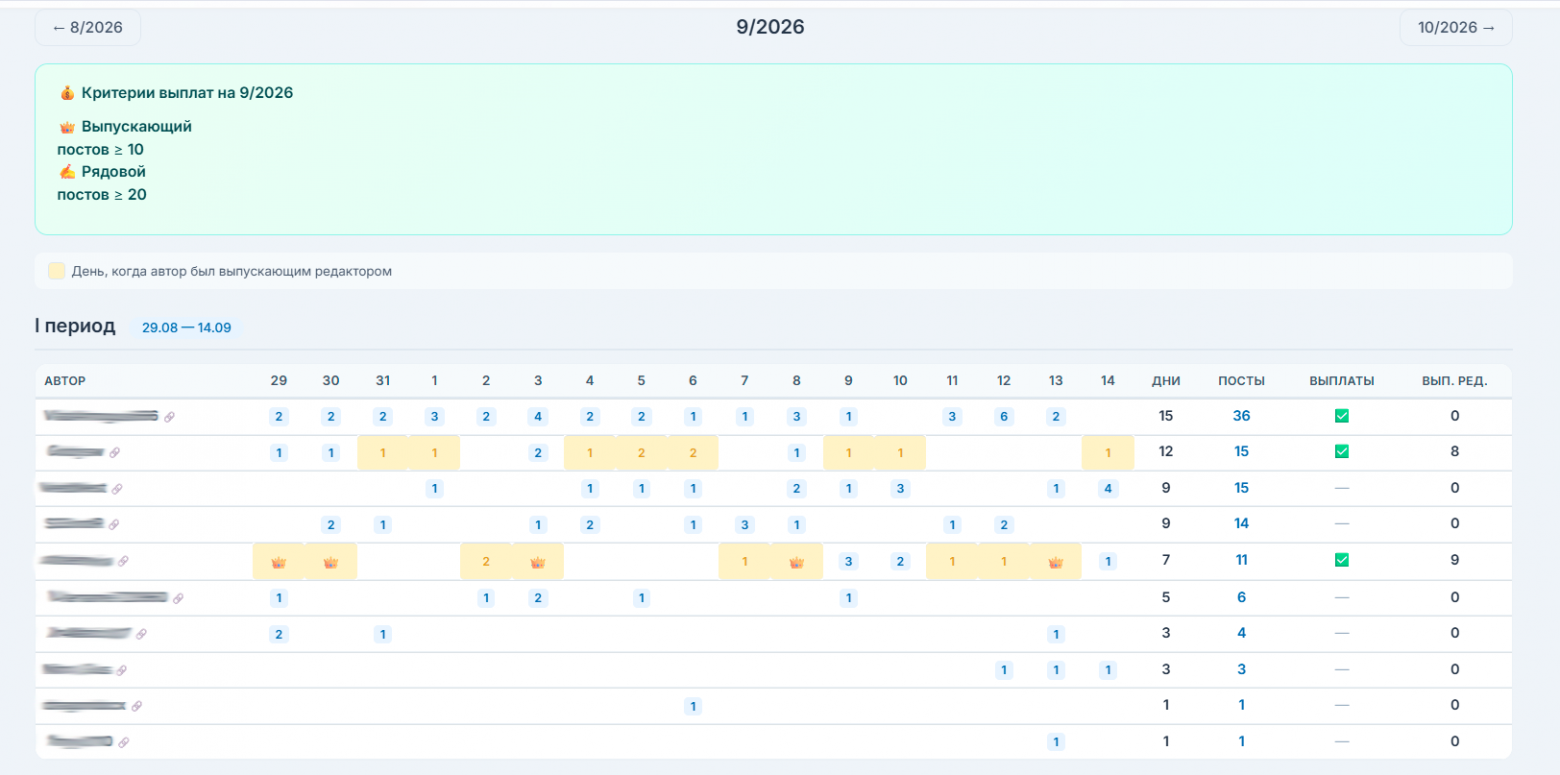Click the "9/2026" month heading
Viewport: 1560px width, 775px height.
pos(770,27)
